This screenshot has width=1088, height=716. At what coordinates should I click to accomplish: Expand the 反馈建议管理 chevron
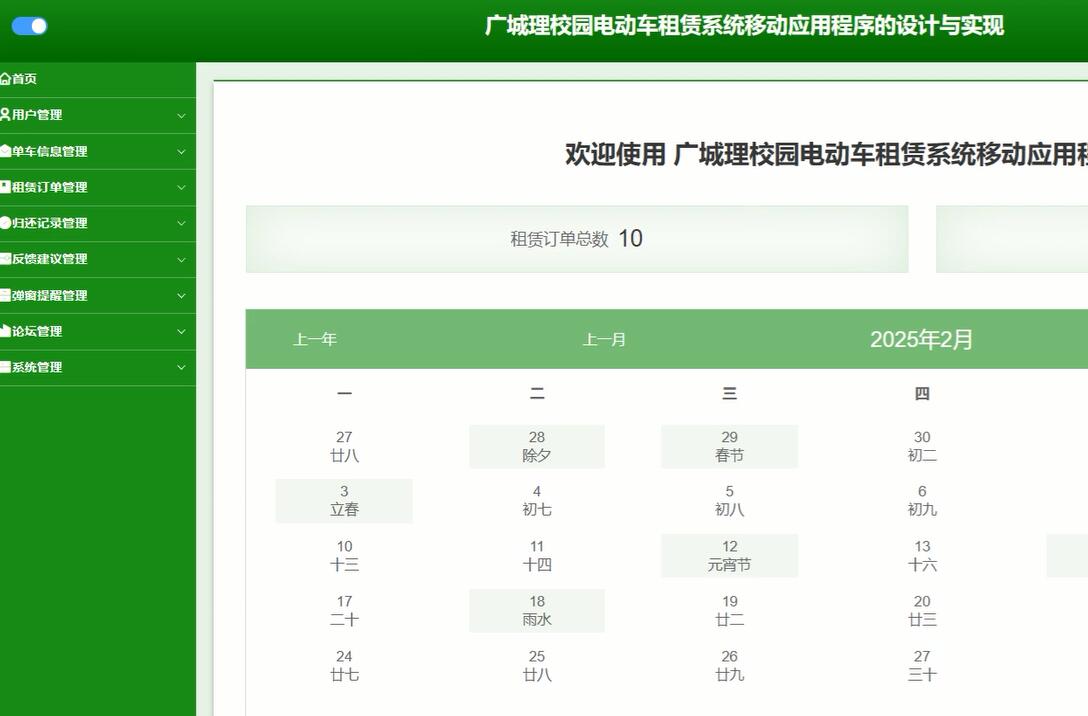click(181, 259)
